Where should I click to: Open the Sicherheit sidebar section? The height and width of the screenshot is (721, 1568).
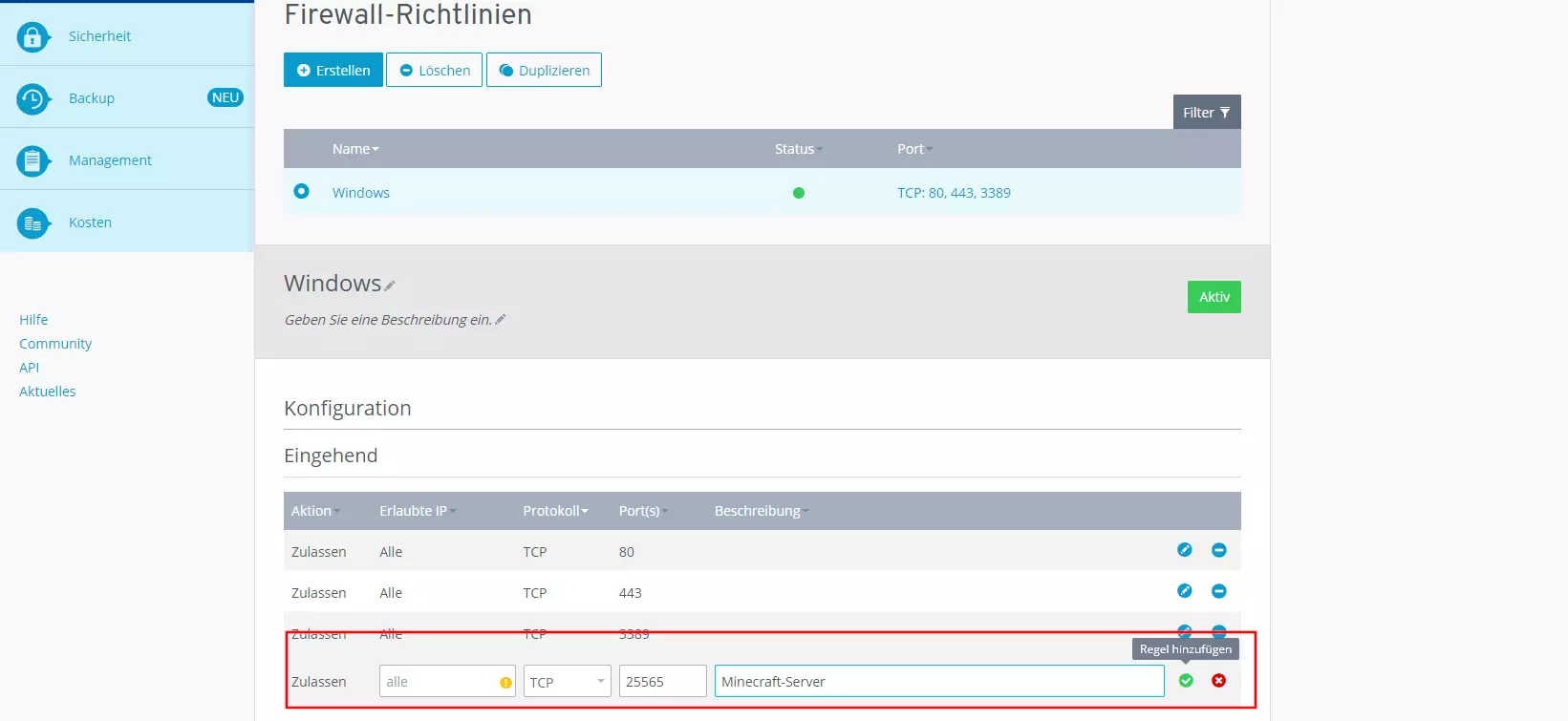click(99, 36)
